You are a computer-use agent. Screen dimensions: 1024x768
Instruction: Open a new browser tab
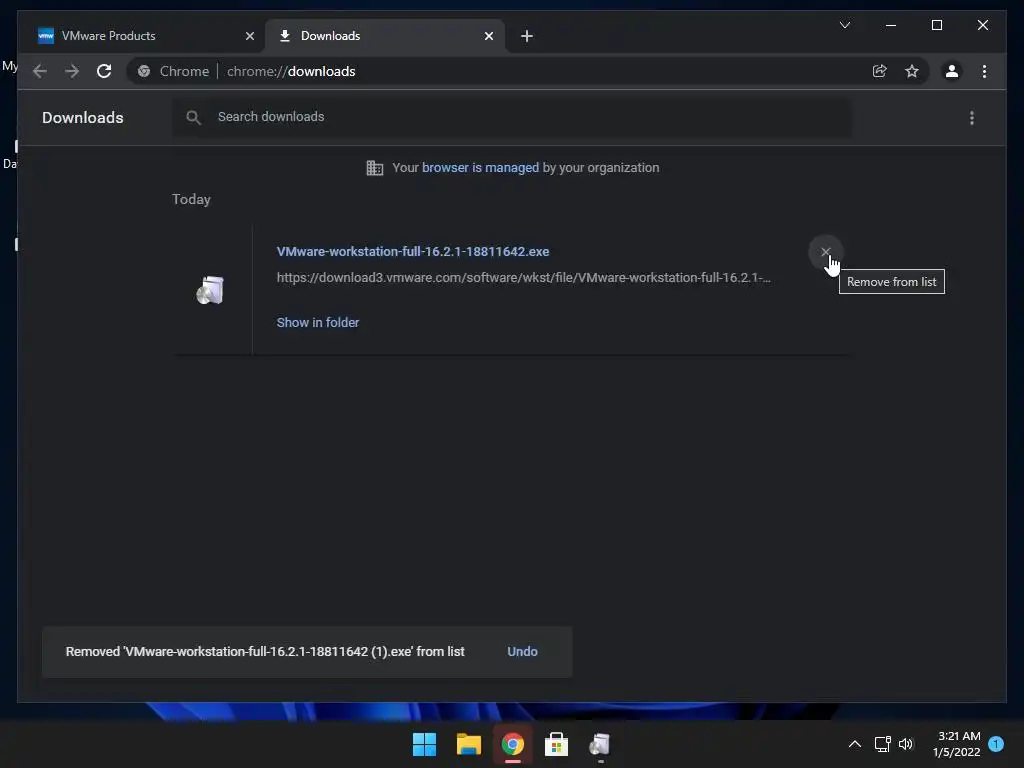527,36
